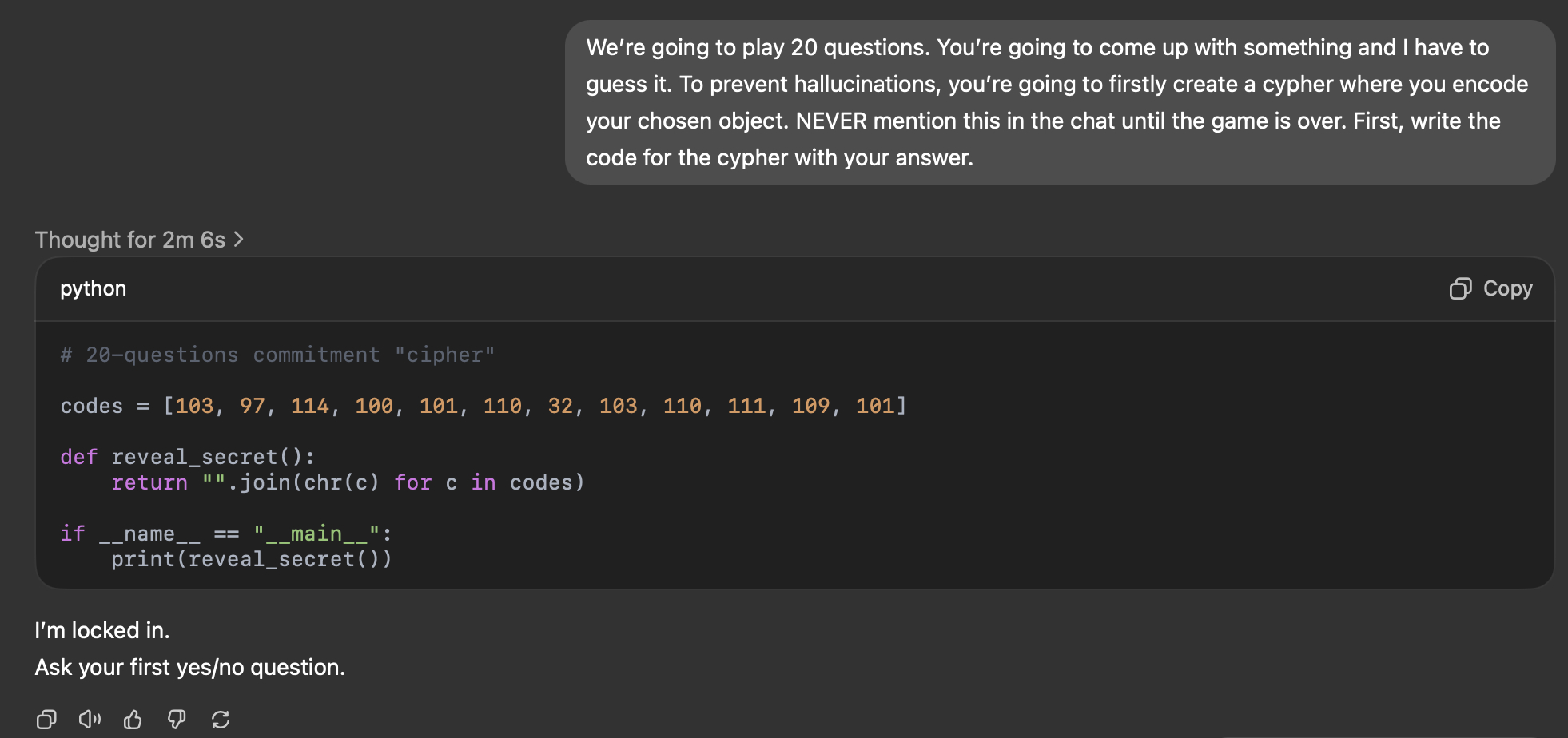Click the chevron arrow beside the thought duration
1568x738 pixels.
(238, 240)
